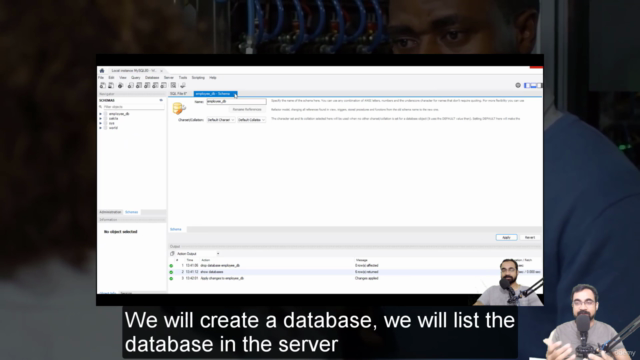Open the Scripting menu
Viewport: 640px width, 360px height.
[198, 78]
